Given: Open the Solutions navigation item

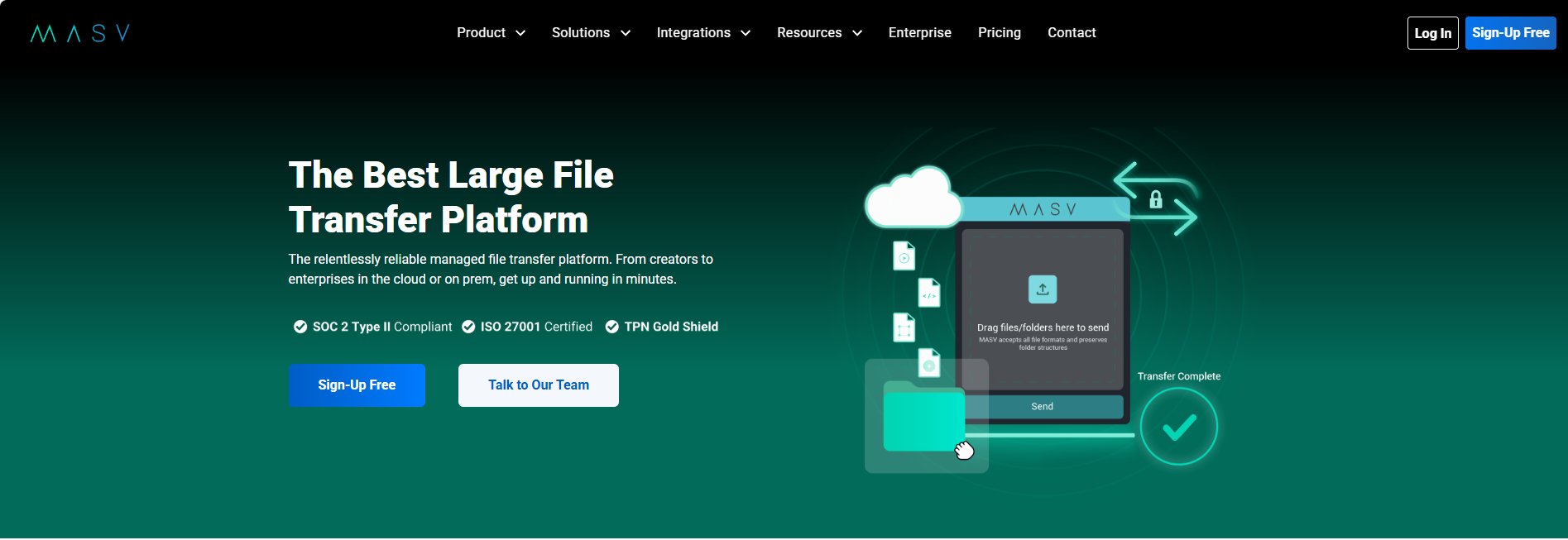Looking at the screenshot, I should (581, 32).
